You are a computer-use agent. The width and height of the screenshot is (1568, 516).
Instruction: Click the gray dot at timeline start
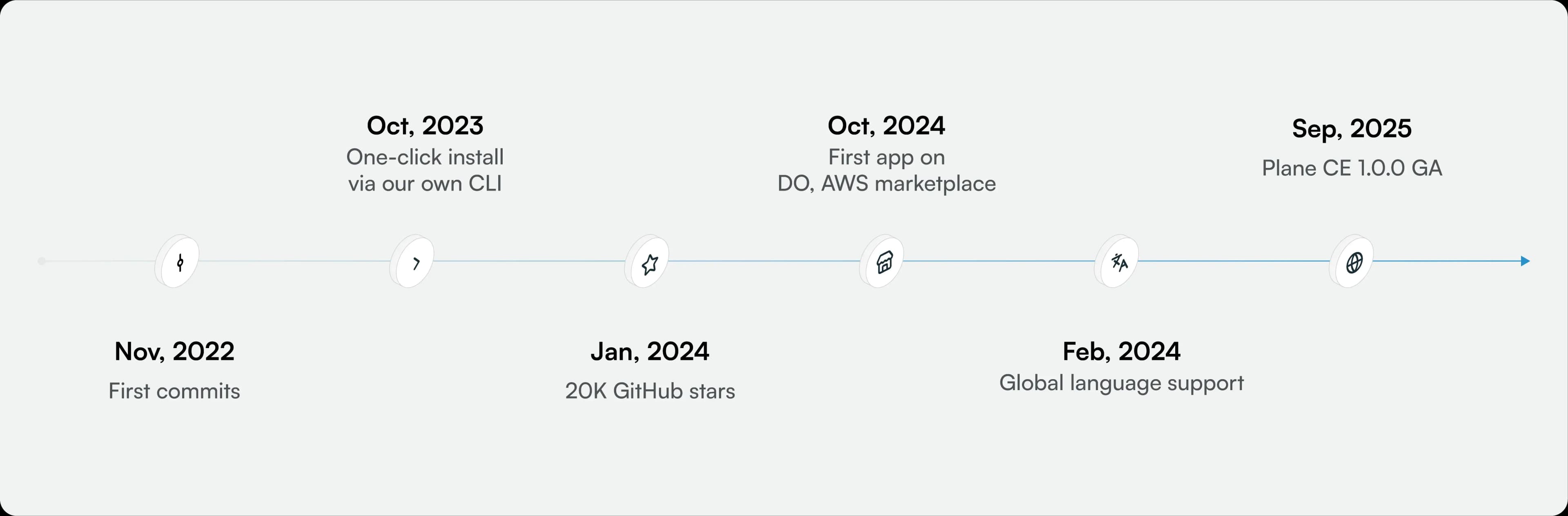click(41, 261)
